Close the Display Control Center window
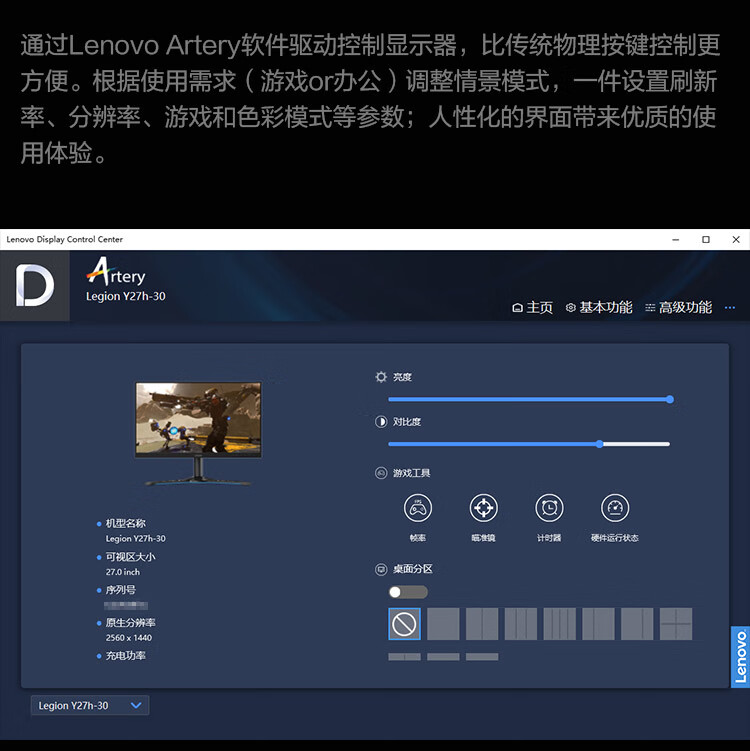Viewport: 750px width, 751px height. click(736, 239)
